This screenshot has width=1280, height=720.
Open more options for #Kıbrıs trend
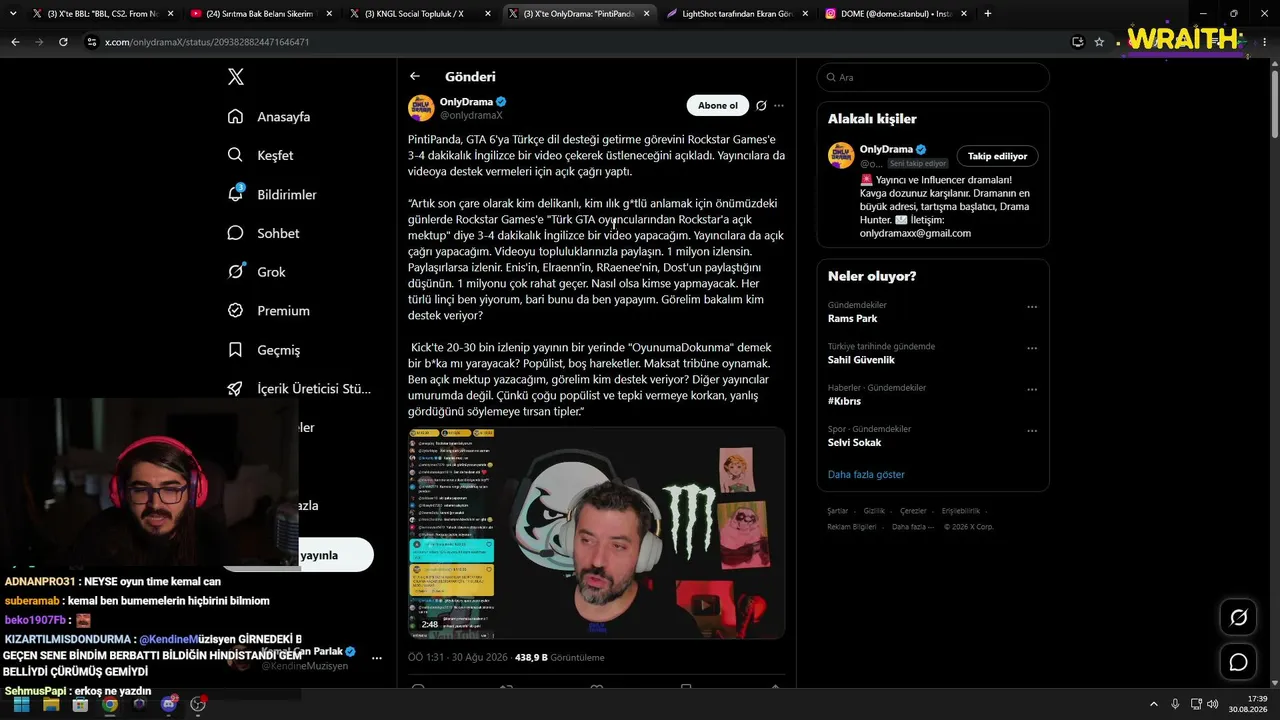1032,389
